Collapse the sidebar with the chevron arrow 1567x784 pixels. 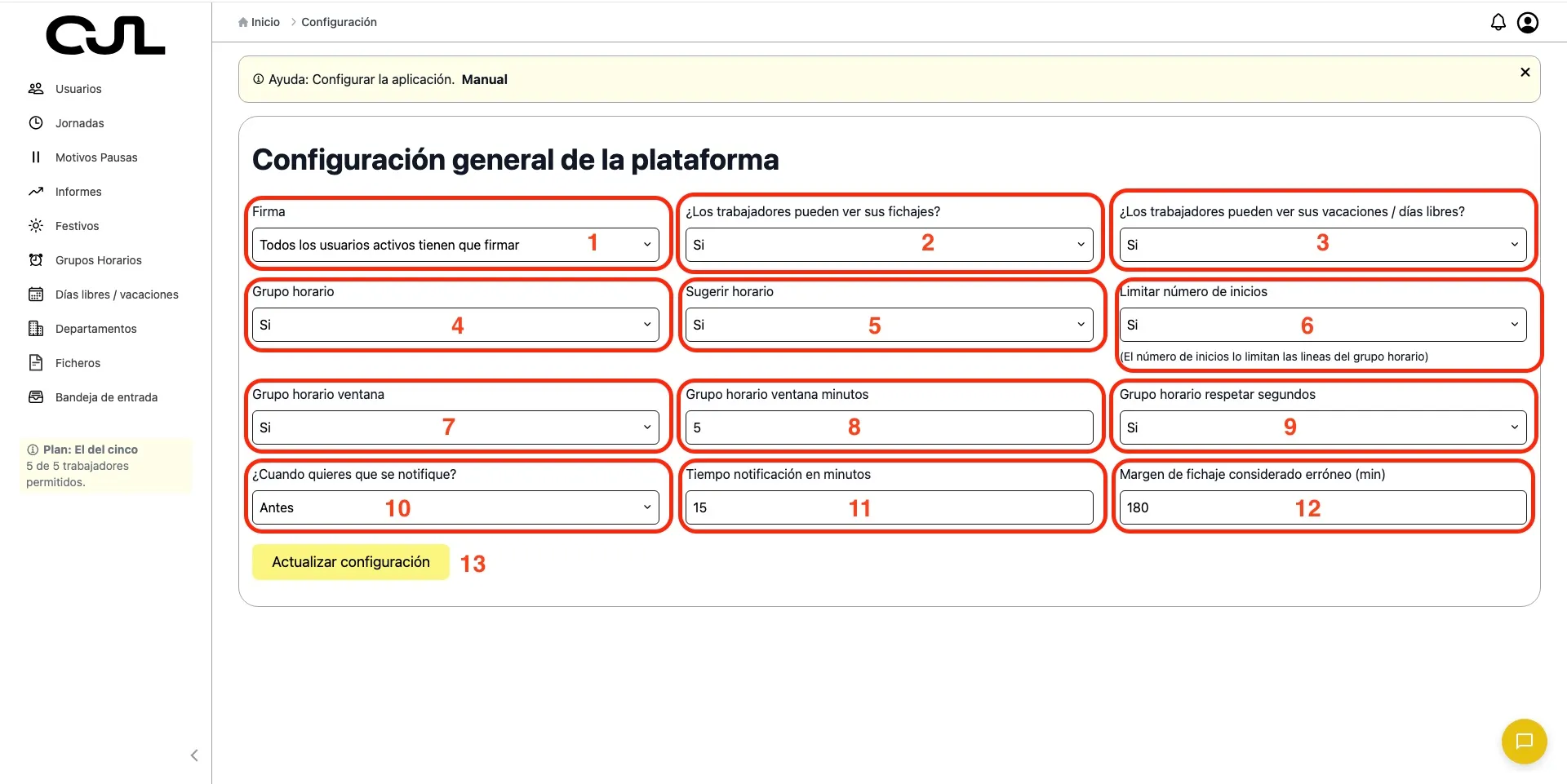194,755
